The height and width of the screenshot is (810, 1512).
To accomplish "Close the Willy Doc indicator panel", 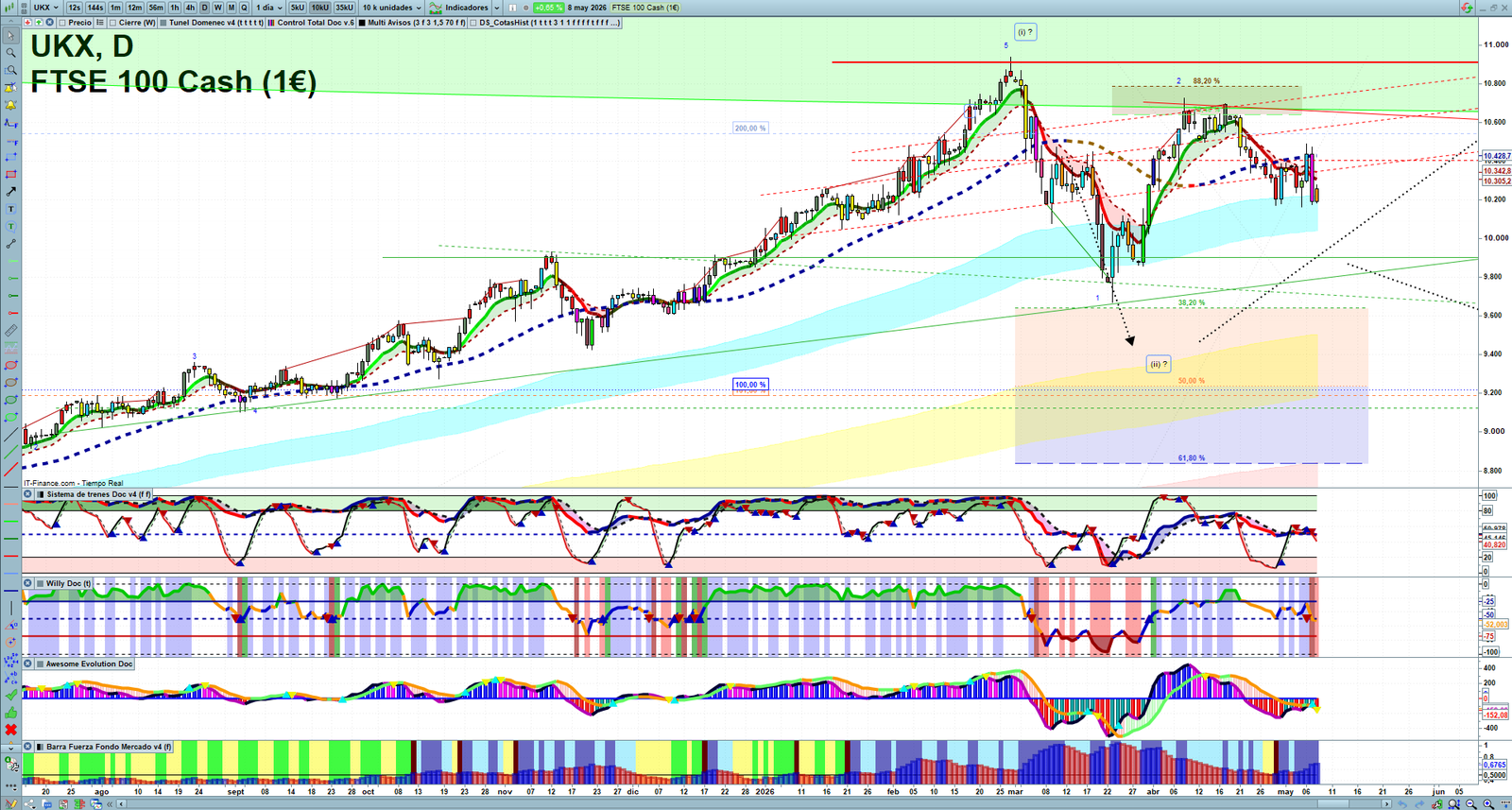I will coord(27,583).
